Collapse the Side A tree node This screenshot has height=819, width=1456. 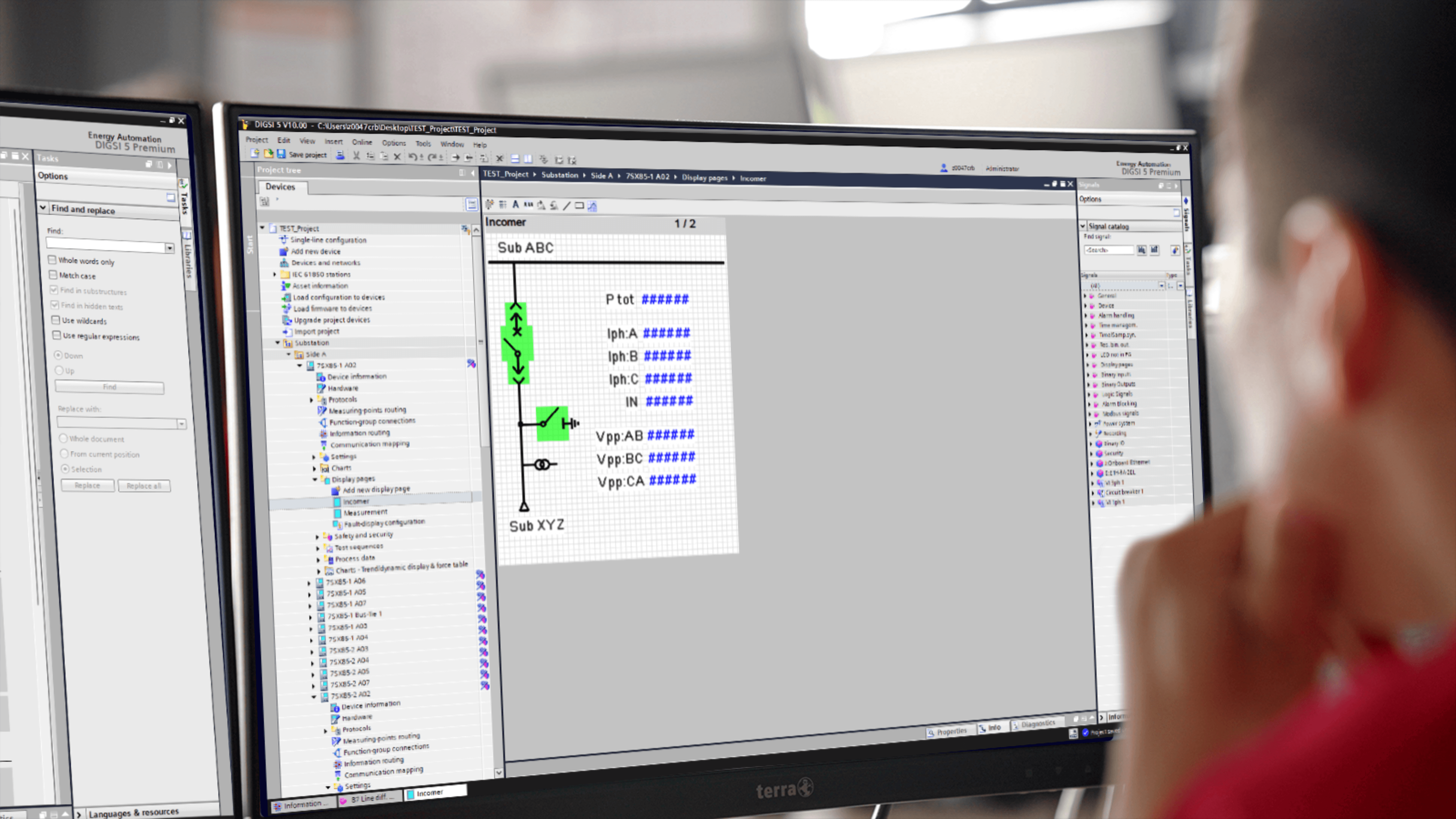click(289, 354)
